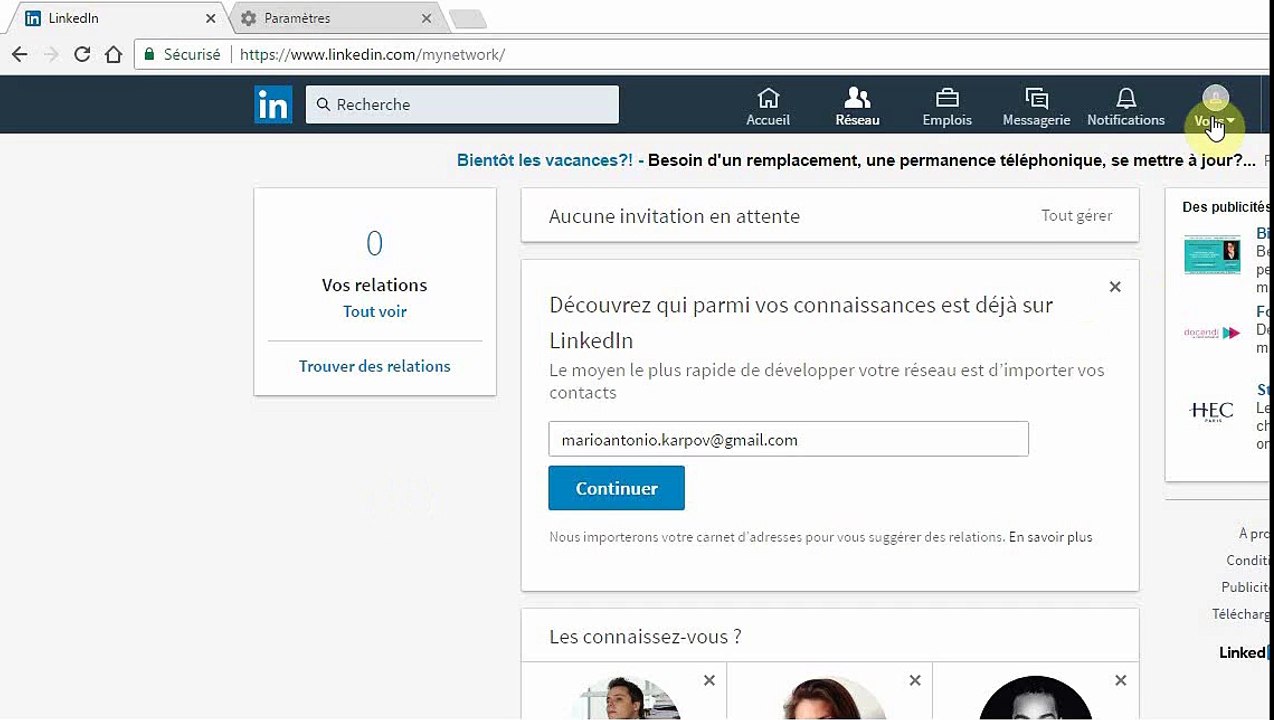Click the Vous profile avatar menu
The width and height of the screenshot is (1274, 720).
[x=1215, y=107]
